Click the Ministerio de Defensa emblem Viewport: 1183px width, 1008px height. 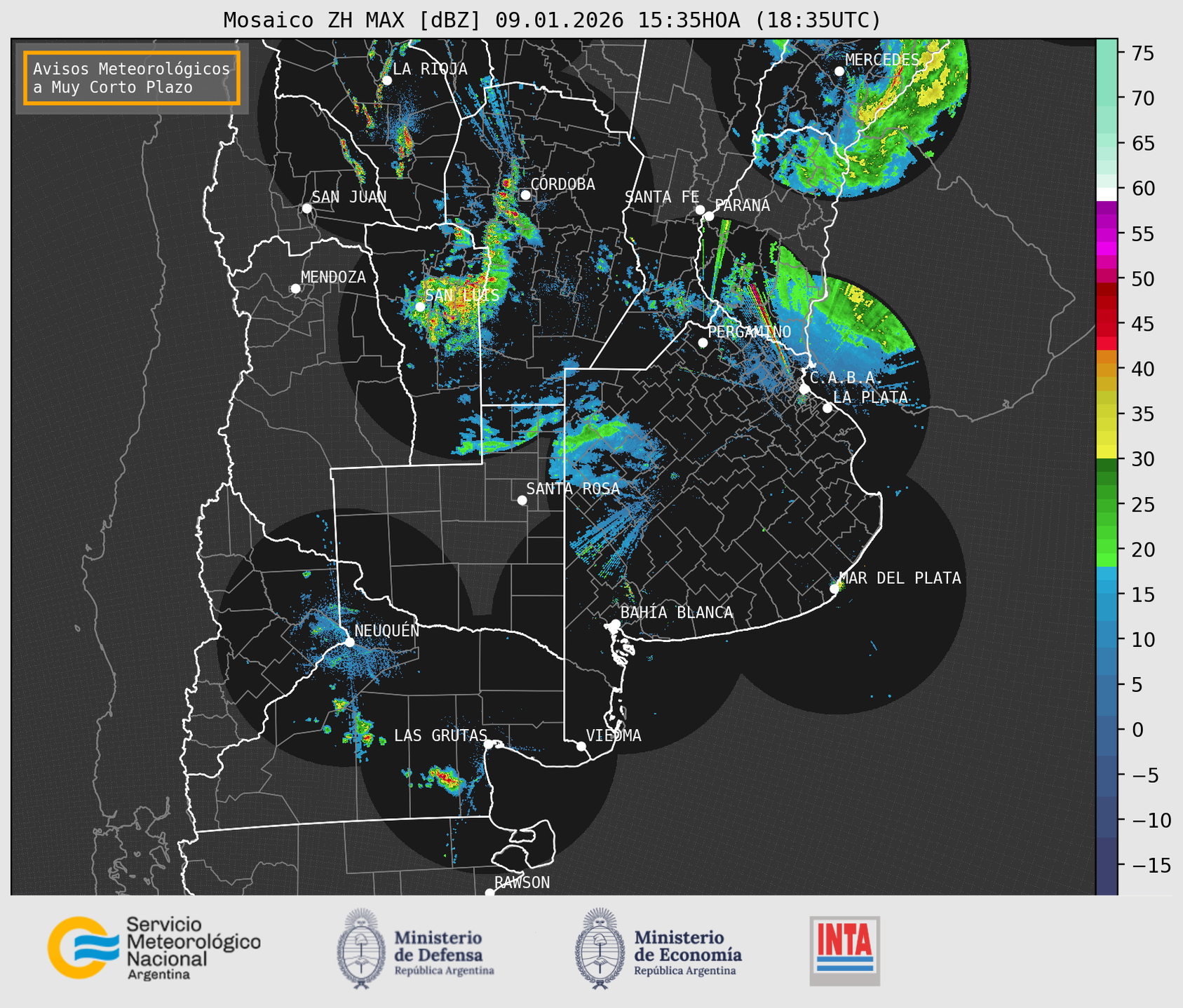coord(361,949)
